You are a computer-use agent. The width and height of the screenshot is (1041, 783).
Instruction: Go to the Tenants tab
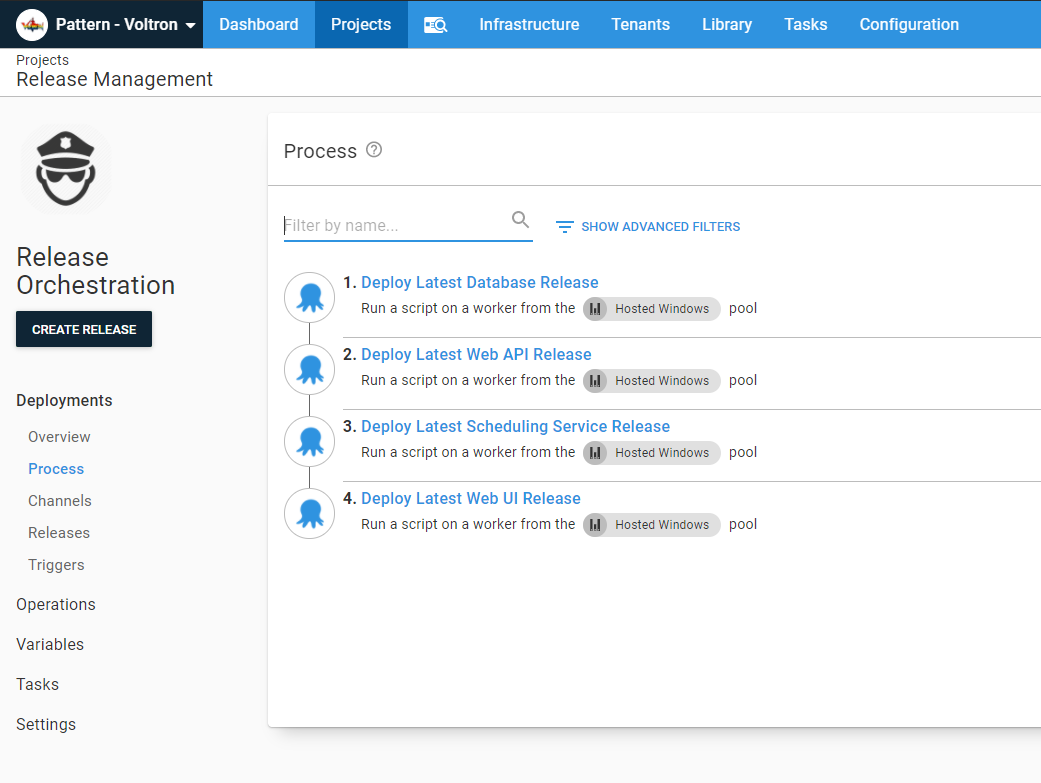640,24
